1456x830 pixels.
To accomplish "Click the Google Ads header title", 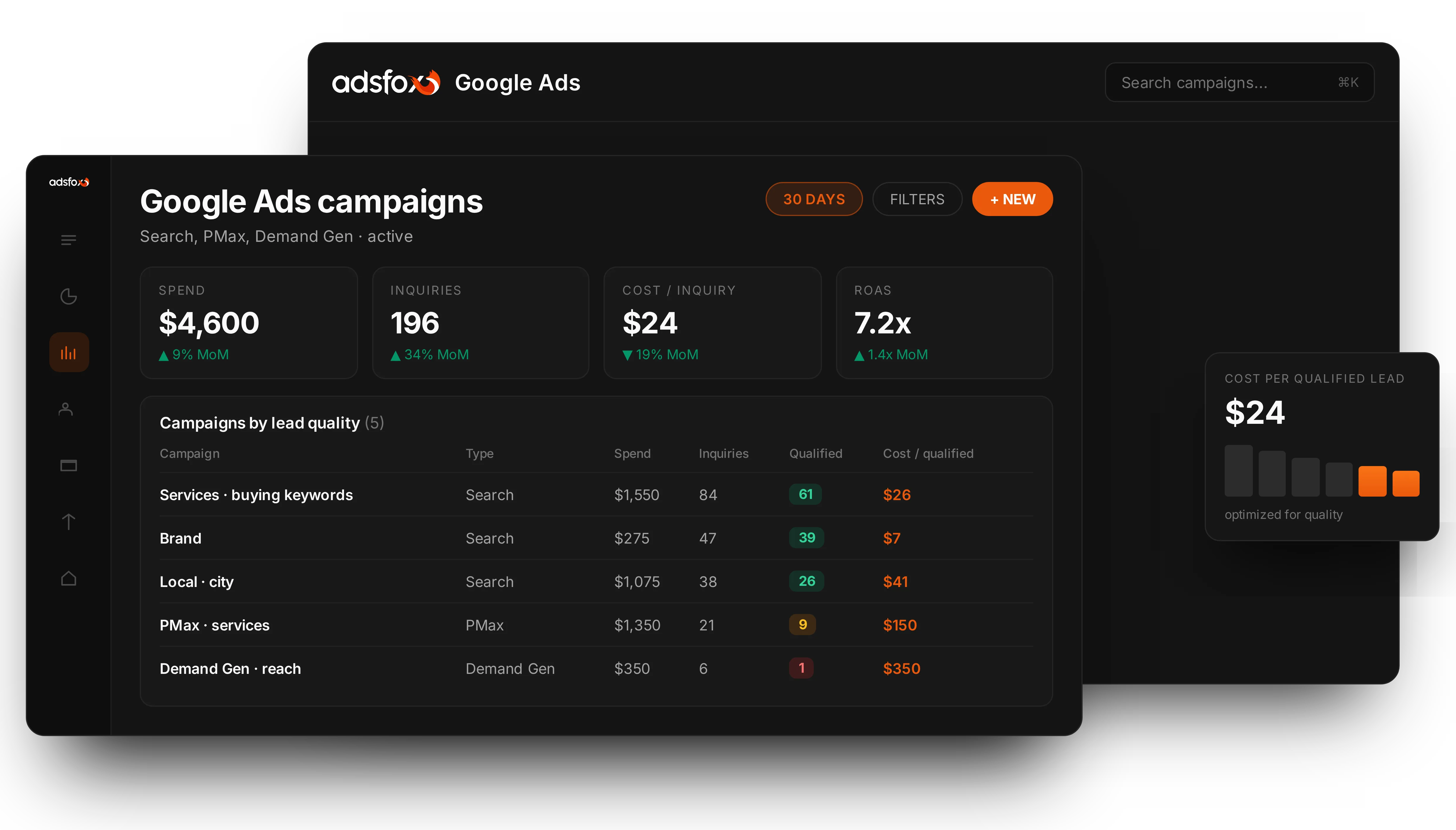I will coord(517,83).
